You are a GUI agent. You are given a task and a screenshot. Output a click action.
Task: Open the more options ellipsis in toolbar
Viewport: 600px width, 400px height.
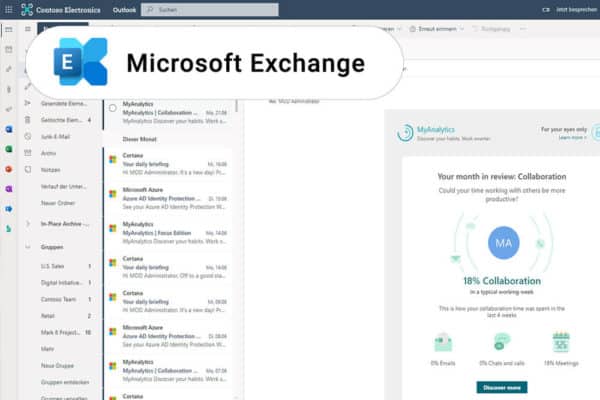pyautogui.click(x=523, y=29)
